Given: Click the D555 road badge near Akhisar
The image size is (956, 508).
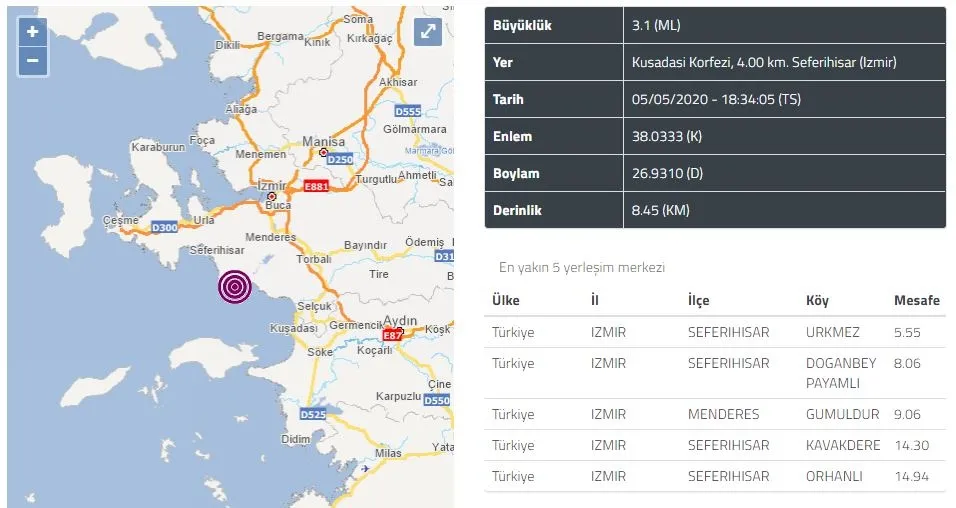Looking at the screenshot, I should [408, 112].
